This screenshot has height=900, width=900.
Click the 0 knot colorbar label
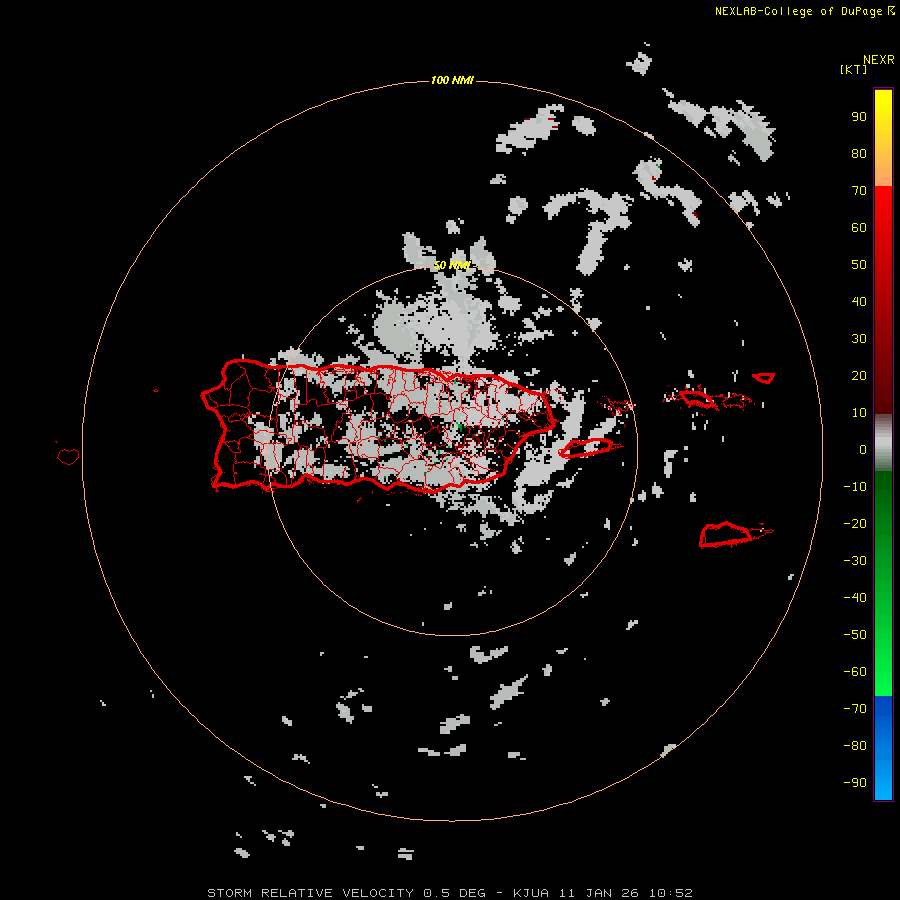[x=863, y=450]
